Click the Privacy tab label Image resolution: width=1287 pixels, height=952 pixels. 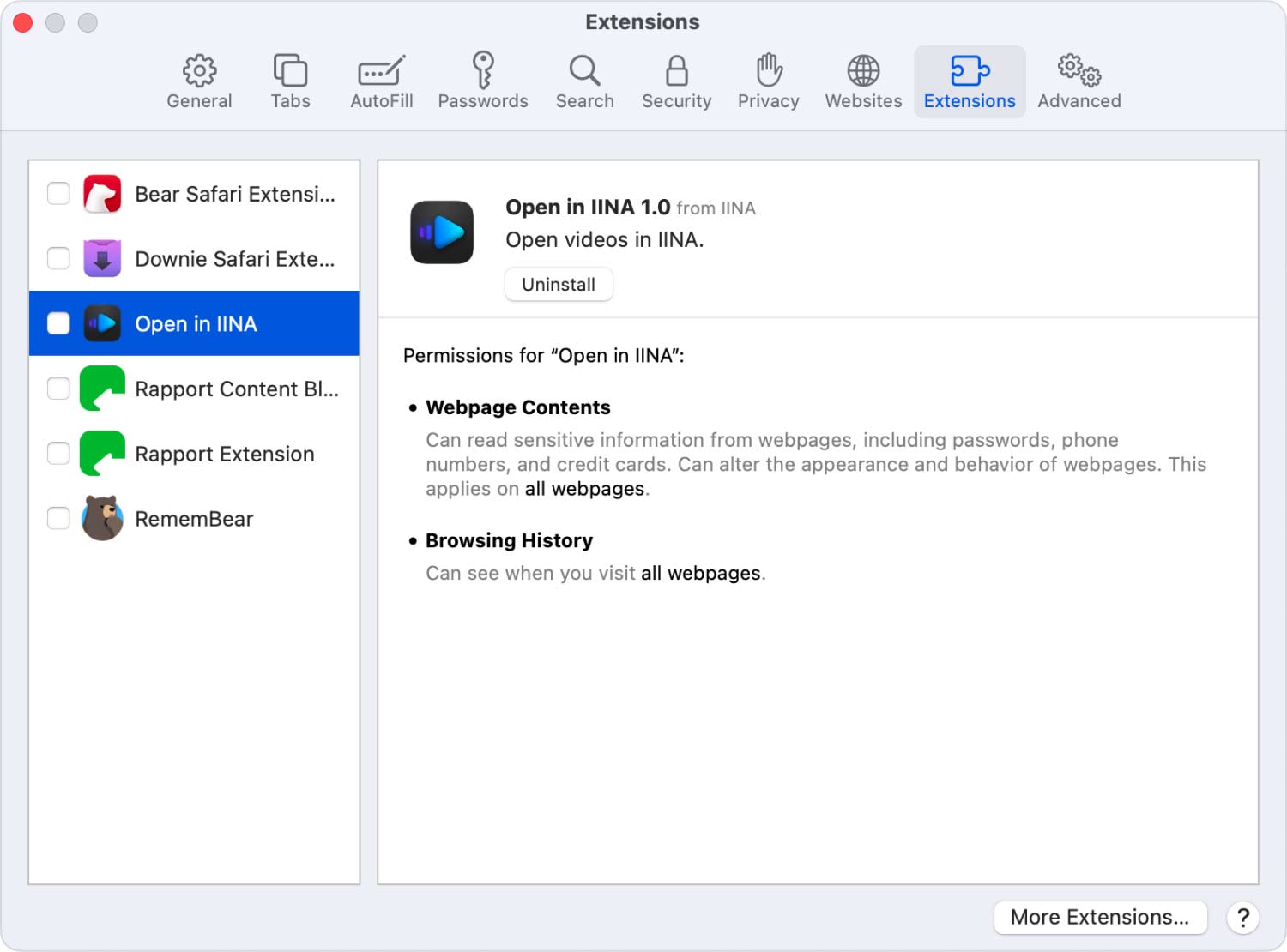click(x=769, y=101)
